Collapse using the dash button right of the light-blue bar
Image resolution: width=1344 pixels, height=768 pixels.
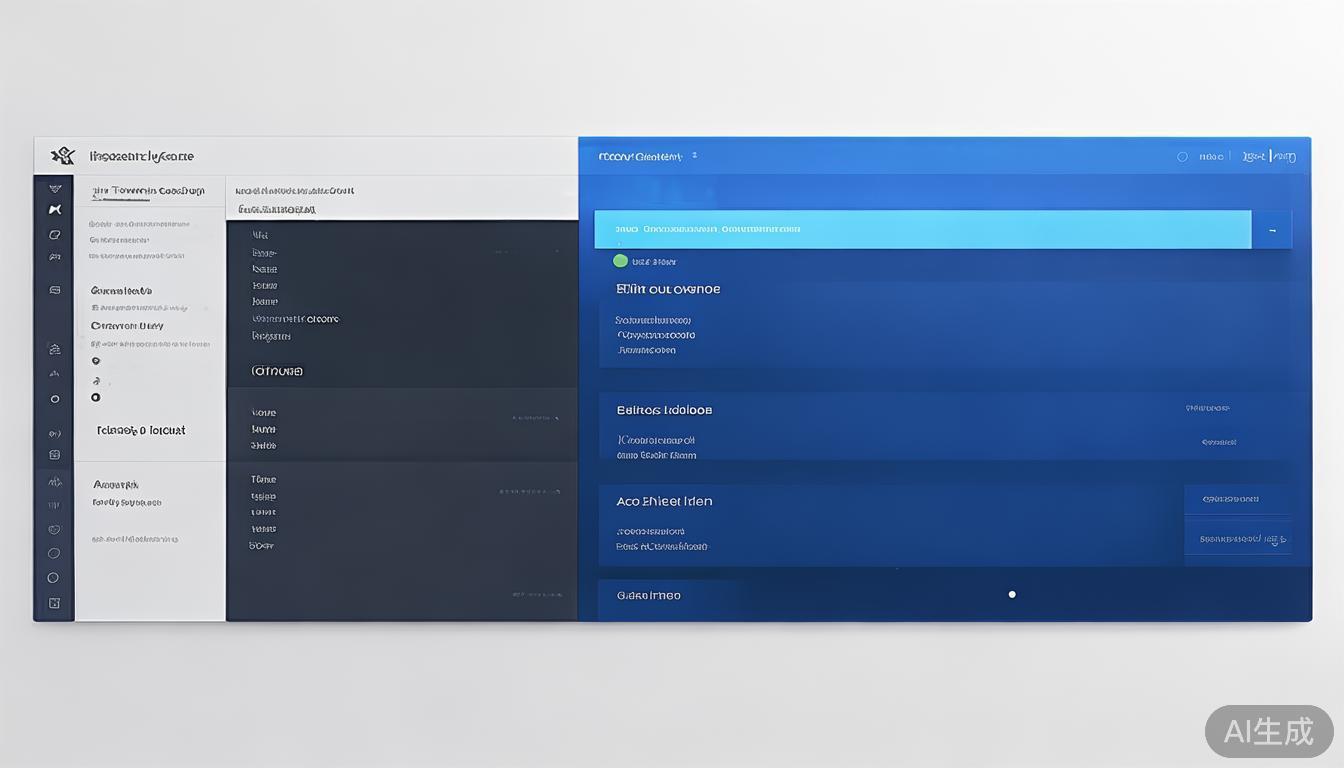click(x=1272, y=230)
